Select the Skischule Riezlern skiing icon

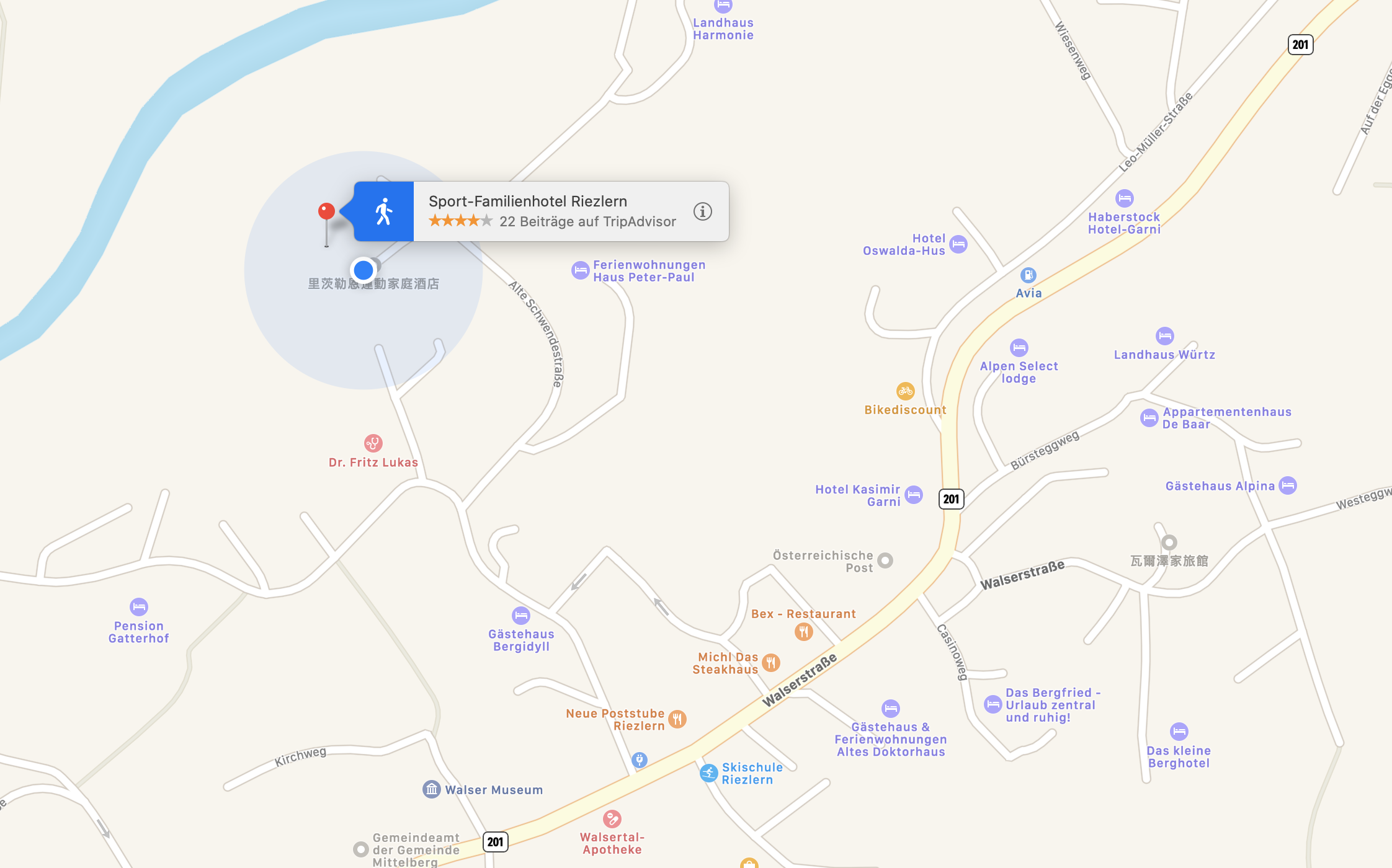coord(708,773)
